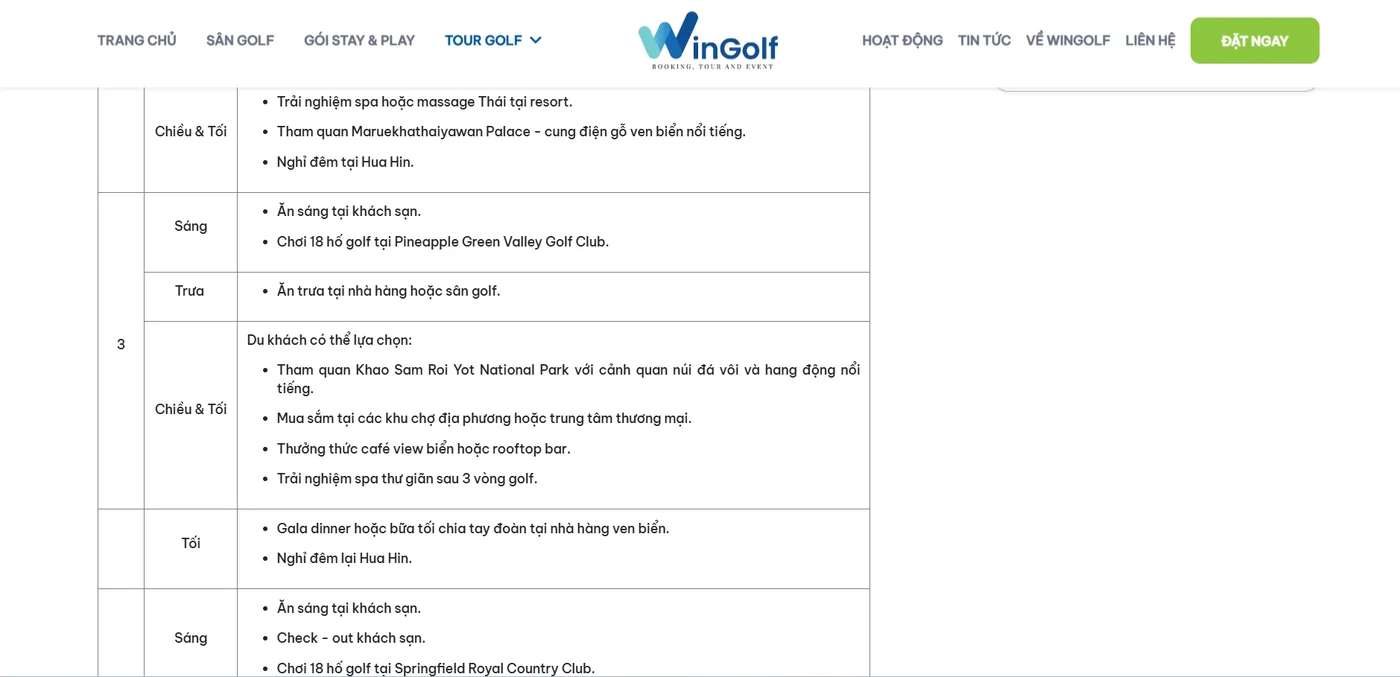Click 'Du khách có thể lựa chọn:' text
This screenshot has height=677, width=1400.
[x=329, y=340]
